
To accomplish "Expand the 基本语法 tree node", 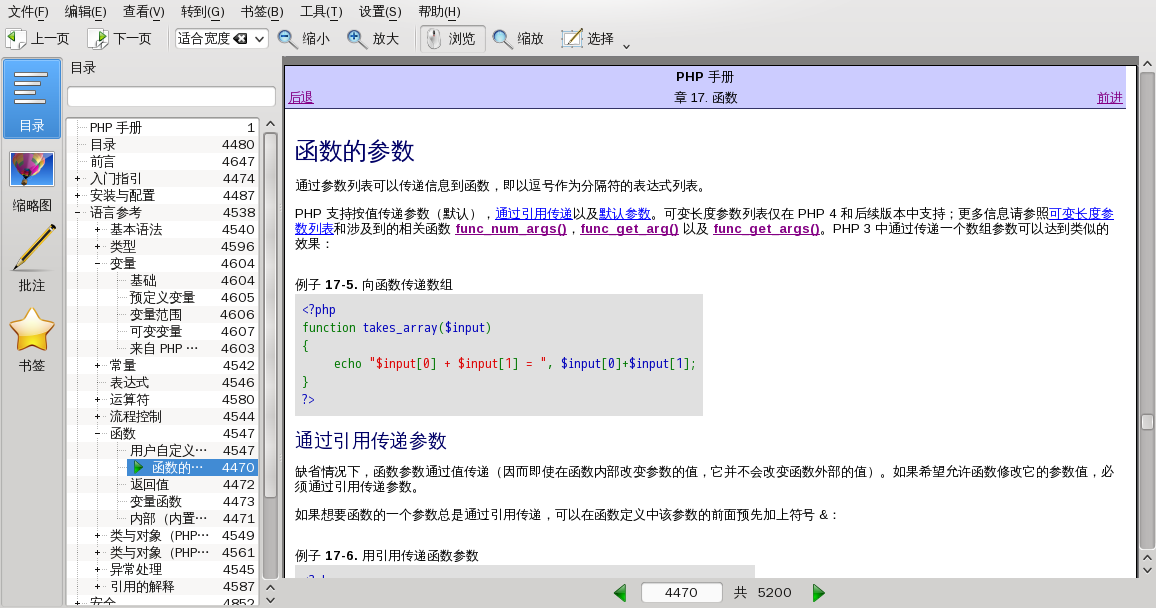I will point(97,229).
